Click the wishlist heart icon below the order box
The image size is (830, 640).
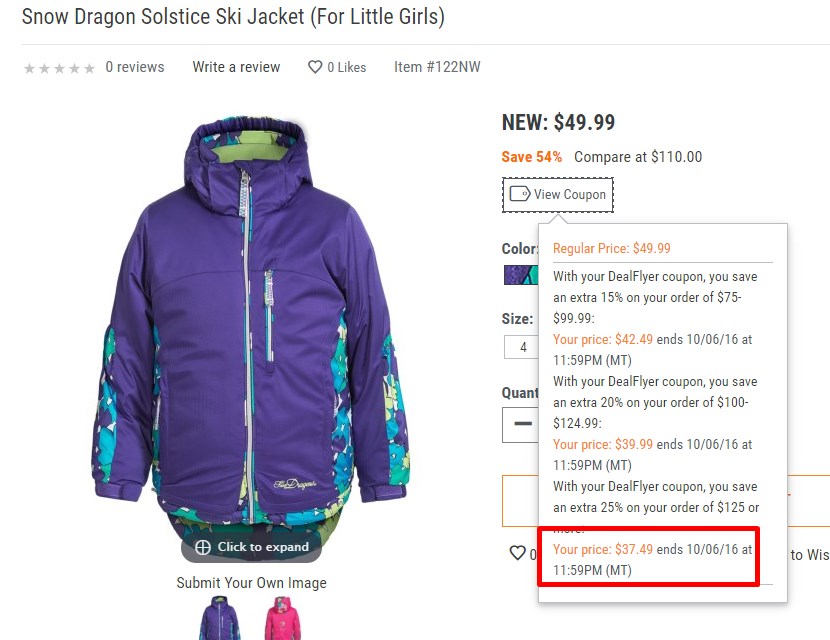[517, 553]
